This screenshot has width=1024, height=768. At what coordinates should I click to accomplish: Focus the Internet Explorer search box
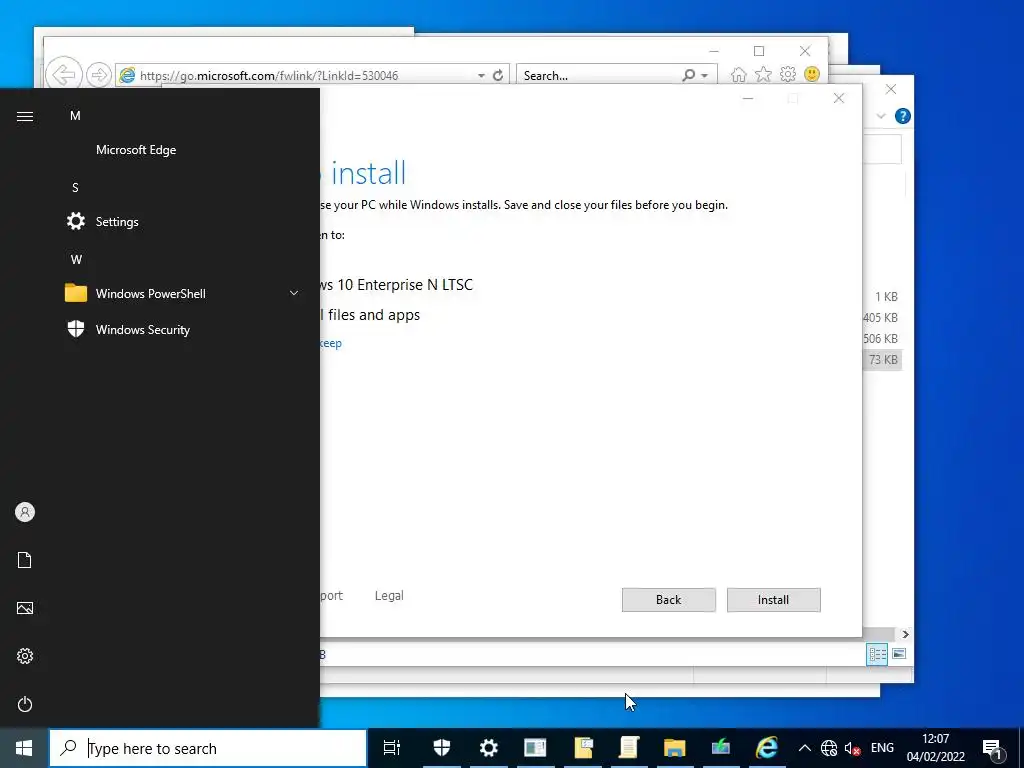click(598, 76)
